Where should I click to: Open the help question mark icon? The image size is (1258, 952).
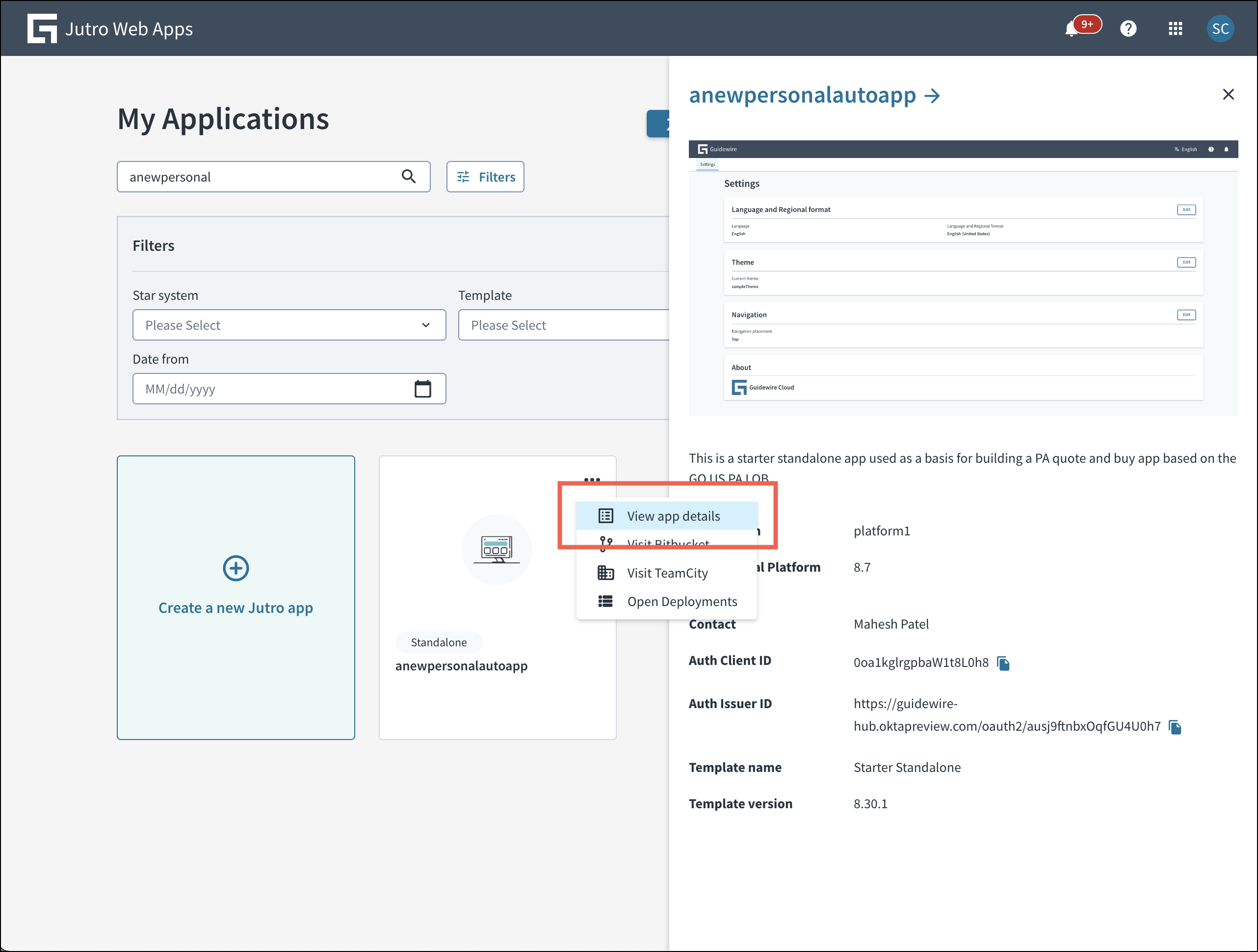pyautogui.click(x=1128, y=28)
